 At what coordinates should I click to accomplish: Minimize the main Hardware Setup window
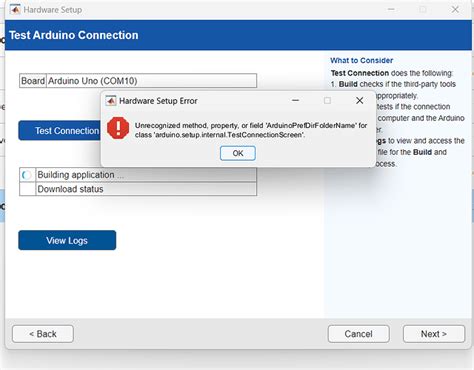(391, 10)
